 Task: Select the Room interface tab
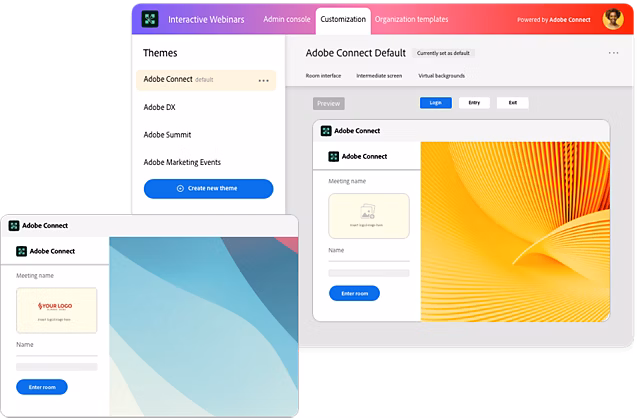[323, 76]
